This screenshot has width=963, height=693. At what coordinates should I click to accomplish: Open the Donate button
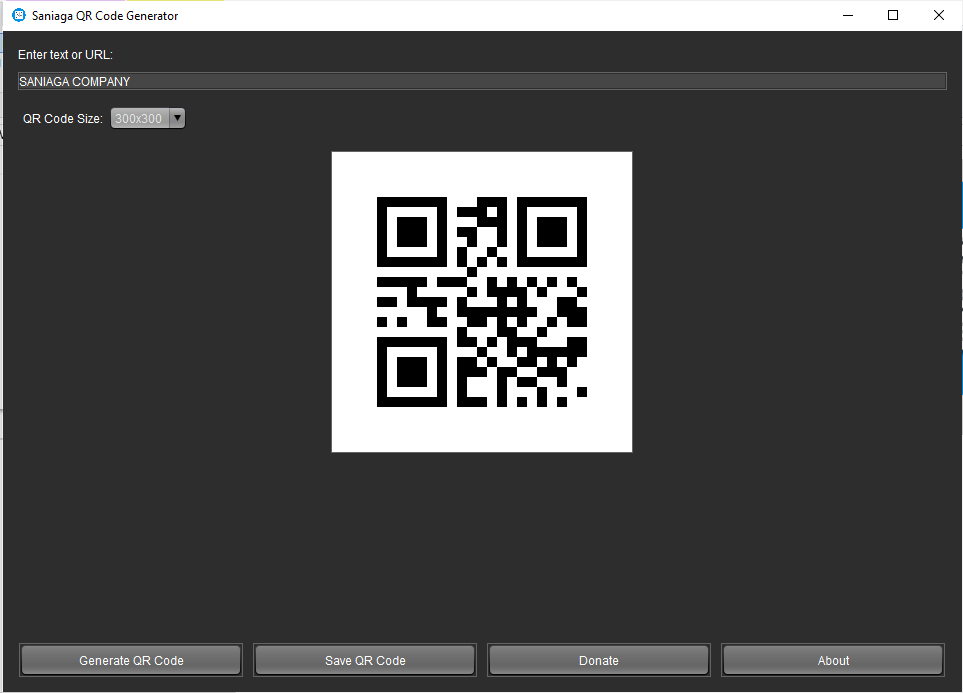(x=599, y=660)
